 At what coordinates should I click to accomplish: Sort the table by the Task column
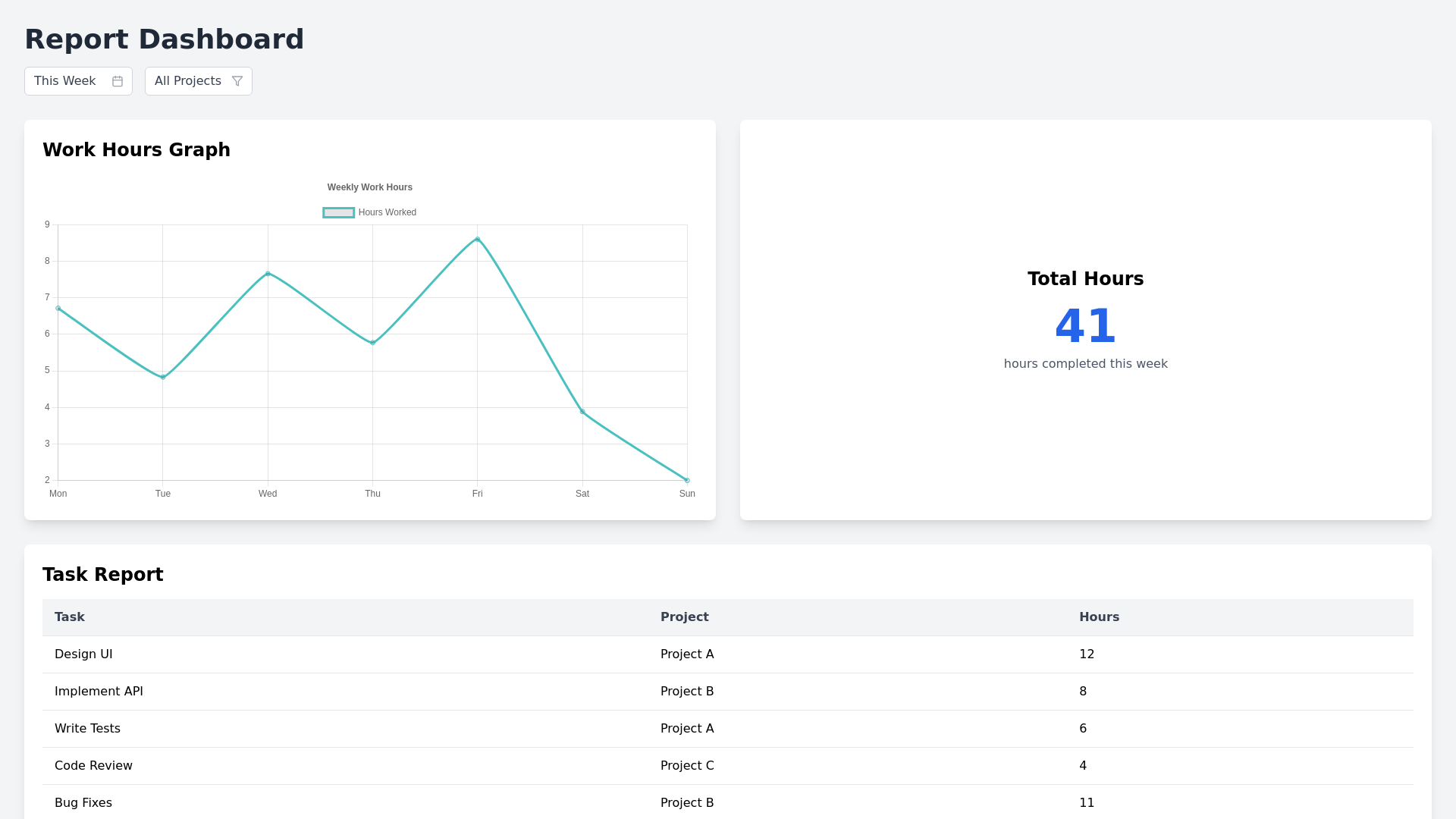coord(69,617)
